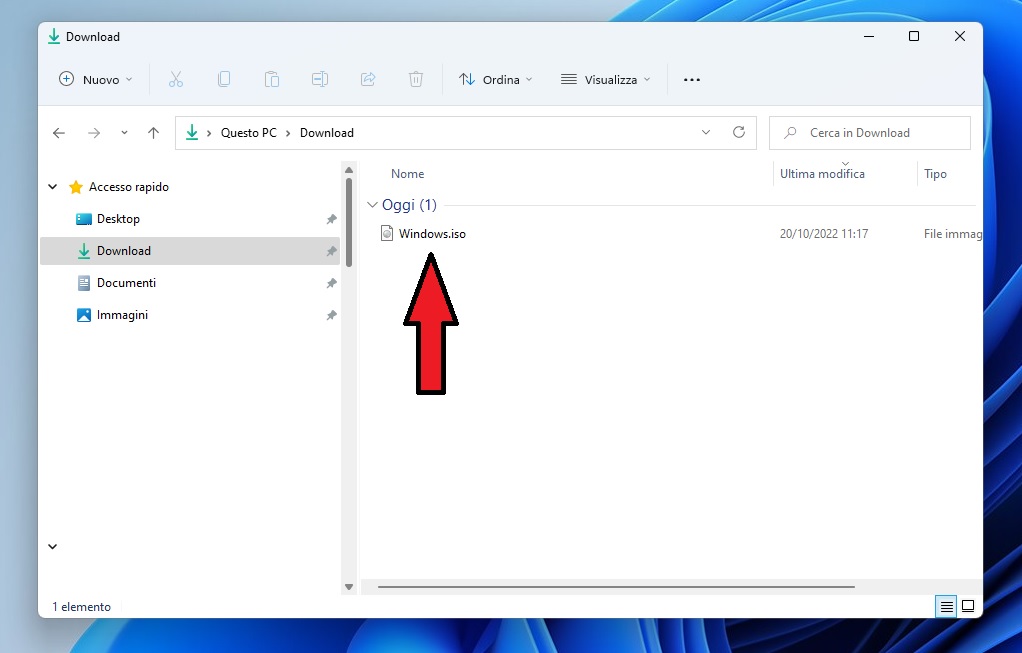Open the three-dot more options menu
The width and height of the screenshot is (1022, 653).
(692, 80)
